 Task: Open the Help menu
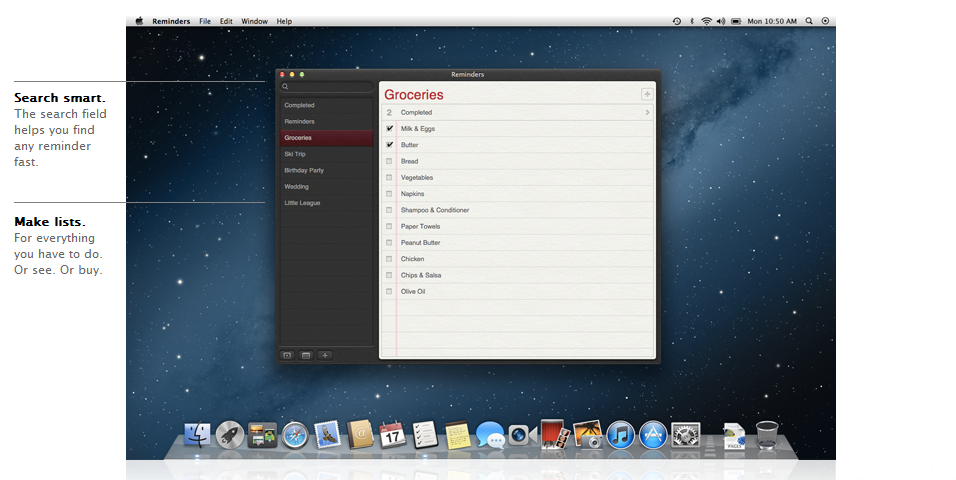click(x=284, y=21)
